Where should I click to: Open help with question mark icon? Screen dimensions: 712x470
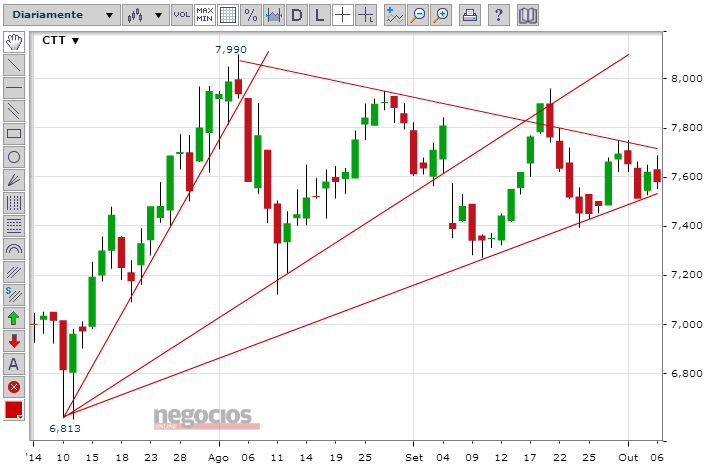click(499, 15)
